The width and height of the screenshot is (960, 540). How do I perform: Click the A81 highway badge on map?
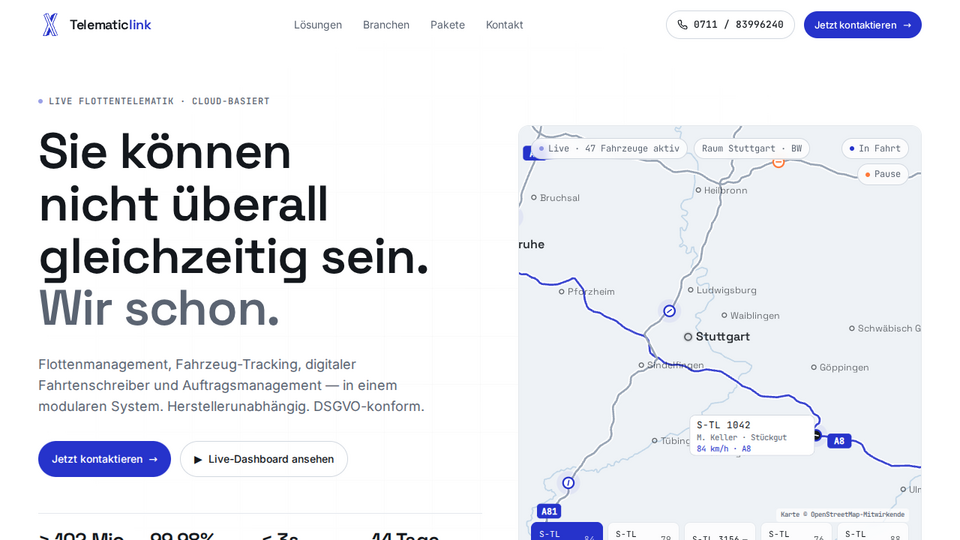tap(549, 511)
